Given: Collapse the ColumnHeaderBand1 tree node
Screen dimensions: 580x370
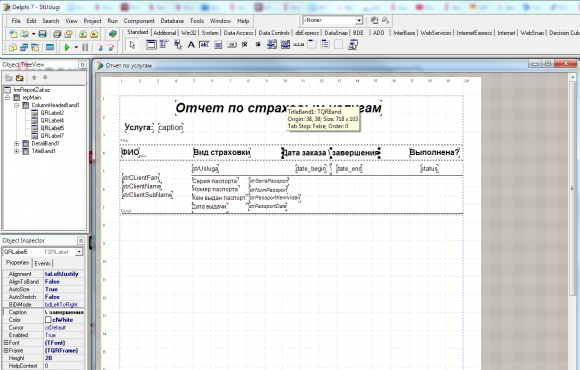Looking at the screenshot, I should point(16,105).
